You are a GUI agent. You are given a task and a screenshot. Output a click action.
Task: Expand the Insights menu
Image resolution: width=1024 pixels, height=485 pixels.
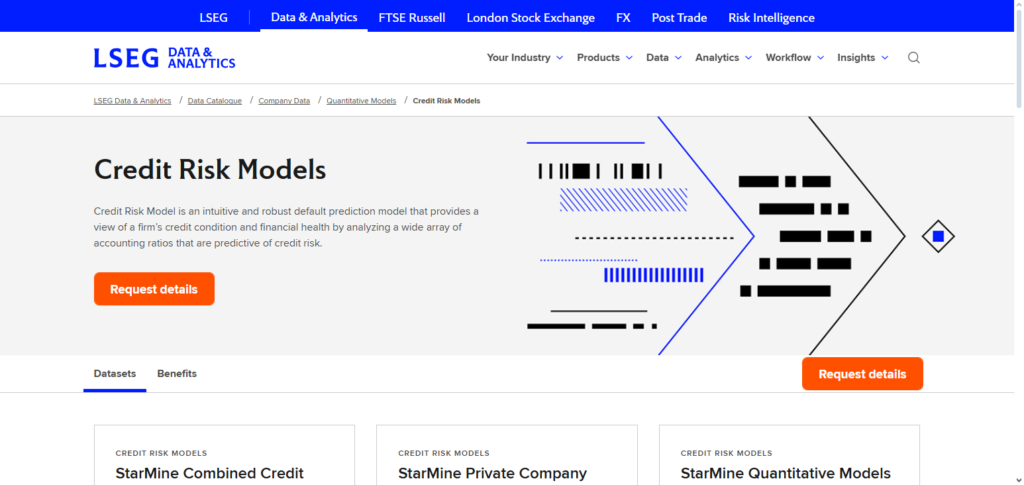(x=863, y=57)
